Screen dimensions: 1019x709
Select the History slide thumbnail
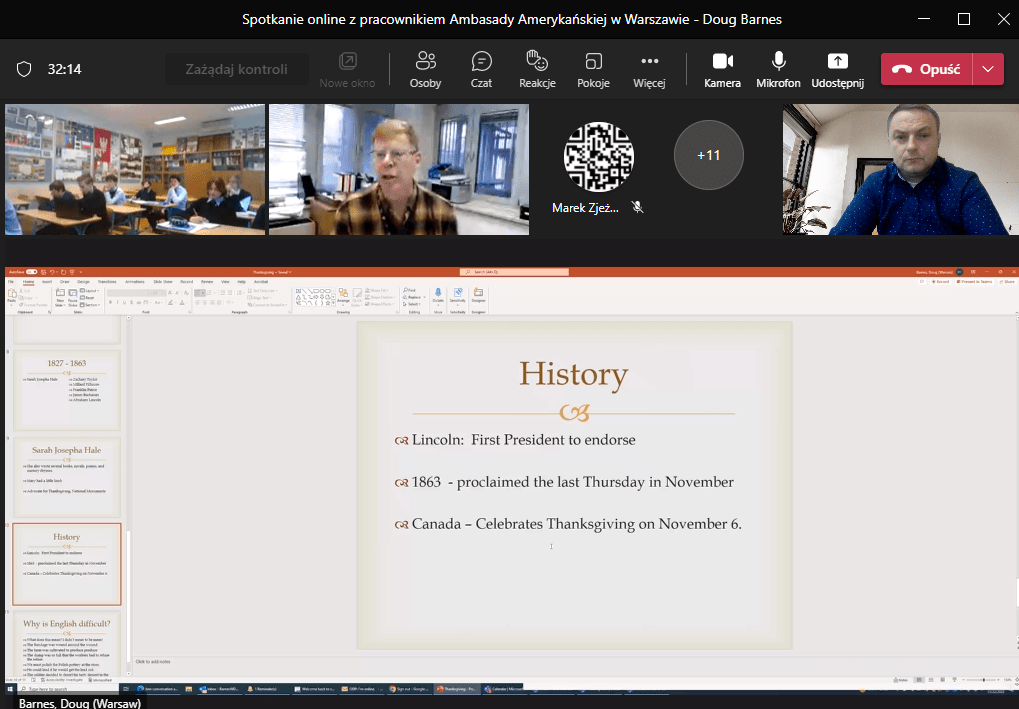67,564
